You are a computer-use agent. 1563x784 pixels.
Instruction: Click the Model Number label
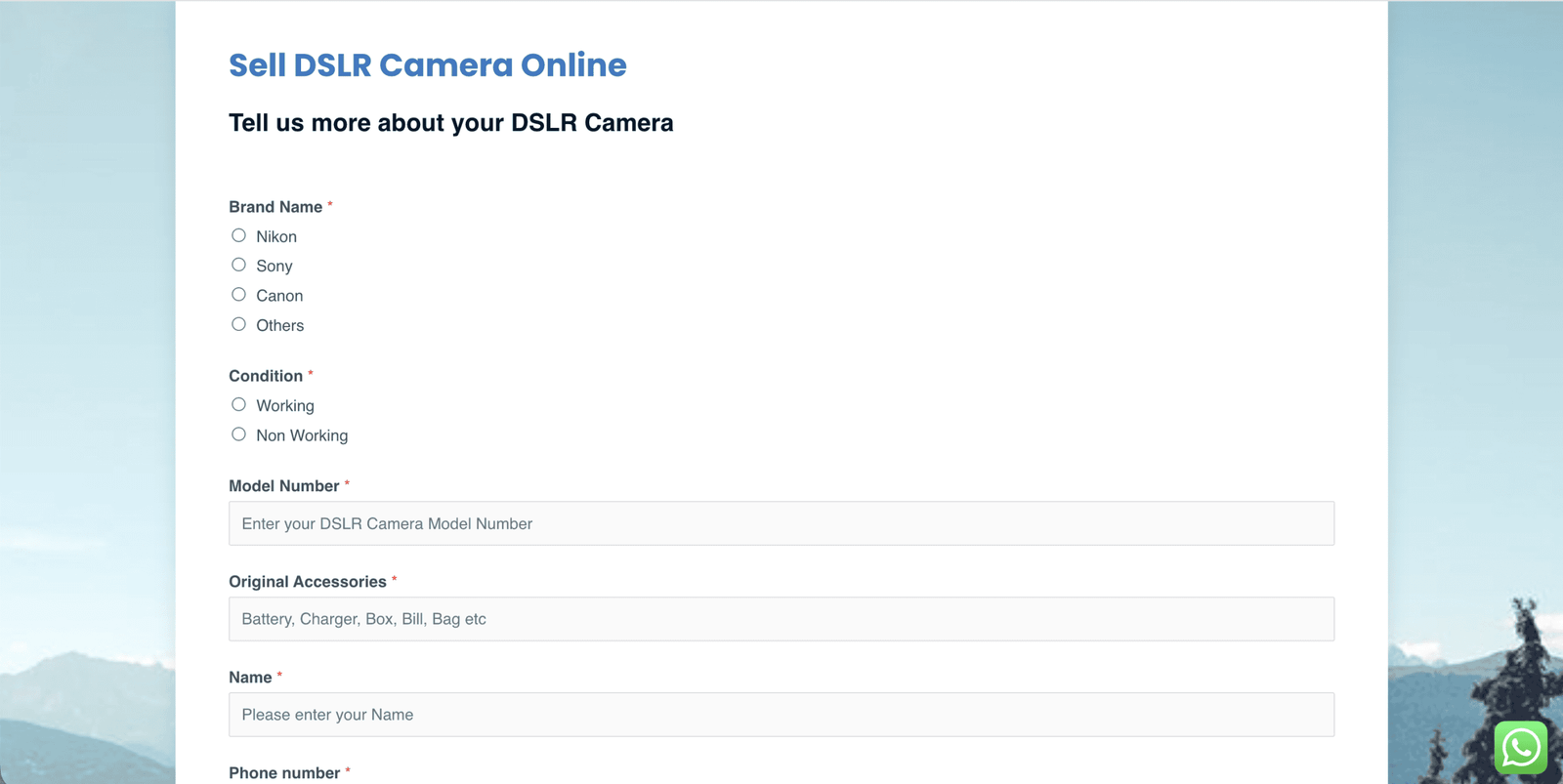[284, 486]
